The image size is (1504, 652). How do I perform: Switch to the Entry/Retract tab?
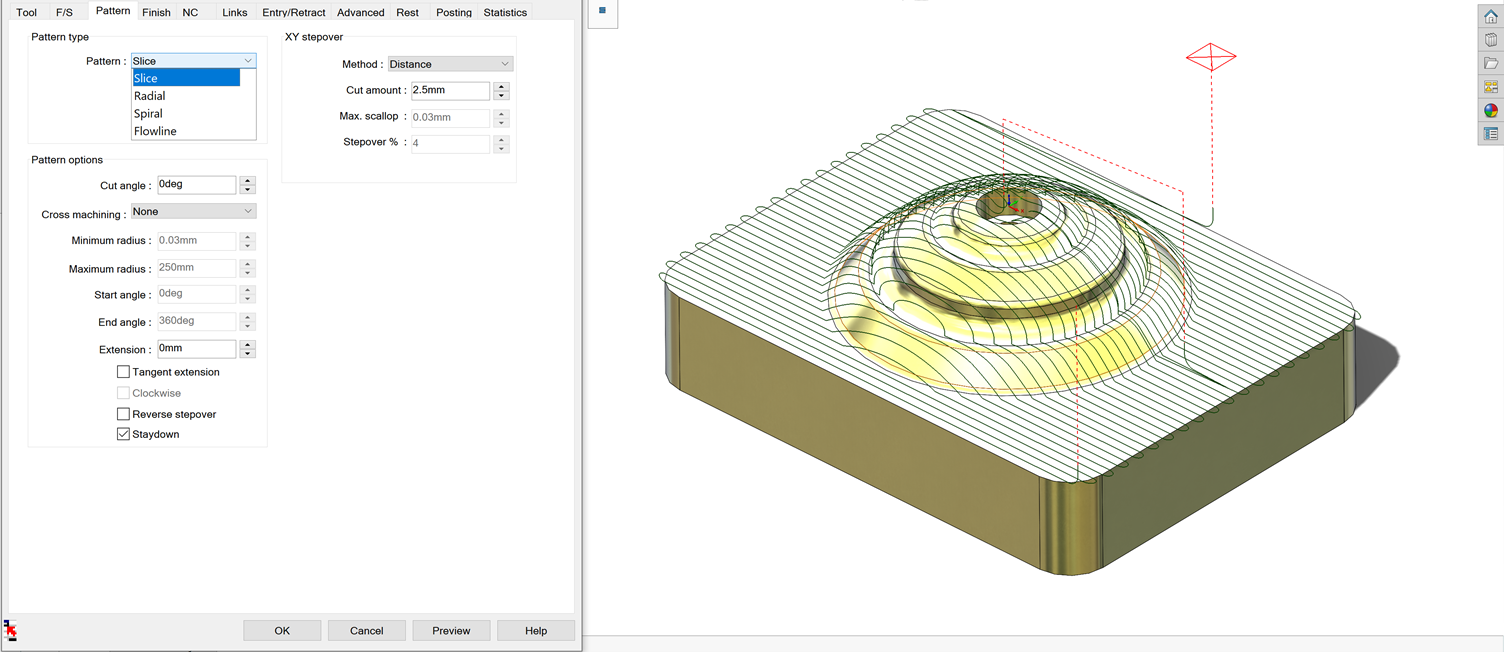[293, 12]
